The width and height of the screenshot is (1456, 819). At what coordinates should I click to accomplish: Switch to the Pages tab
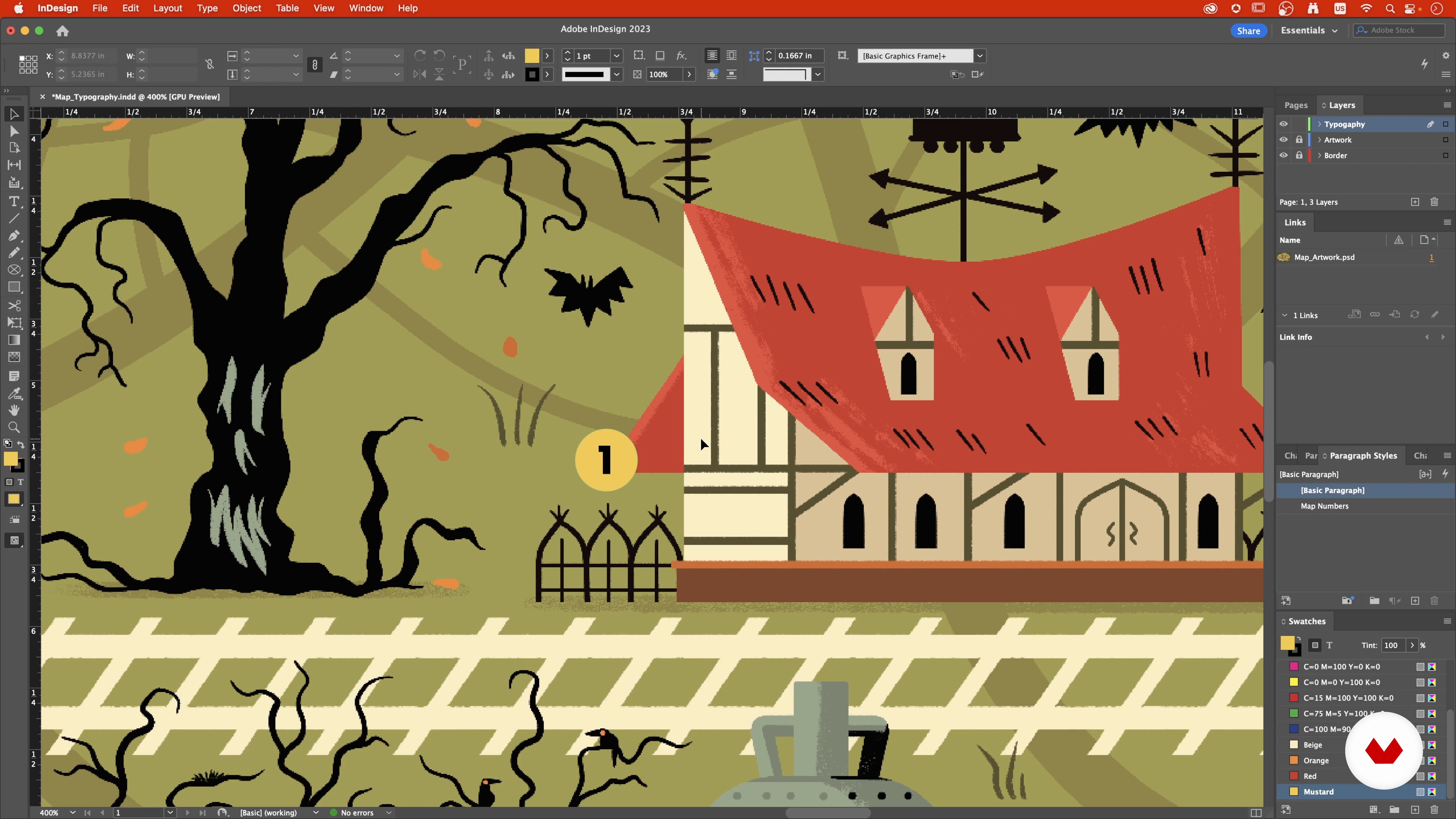pyautogui.click(x=1296, y=105)
